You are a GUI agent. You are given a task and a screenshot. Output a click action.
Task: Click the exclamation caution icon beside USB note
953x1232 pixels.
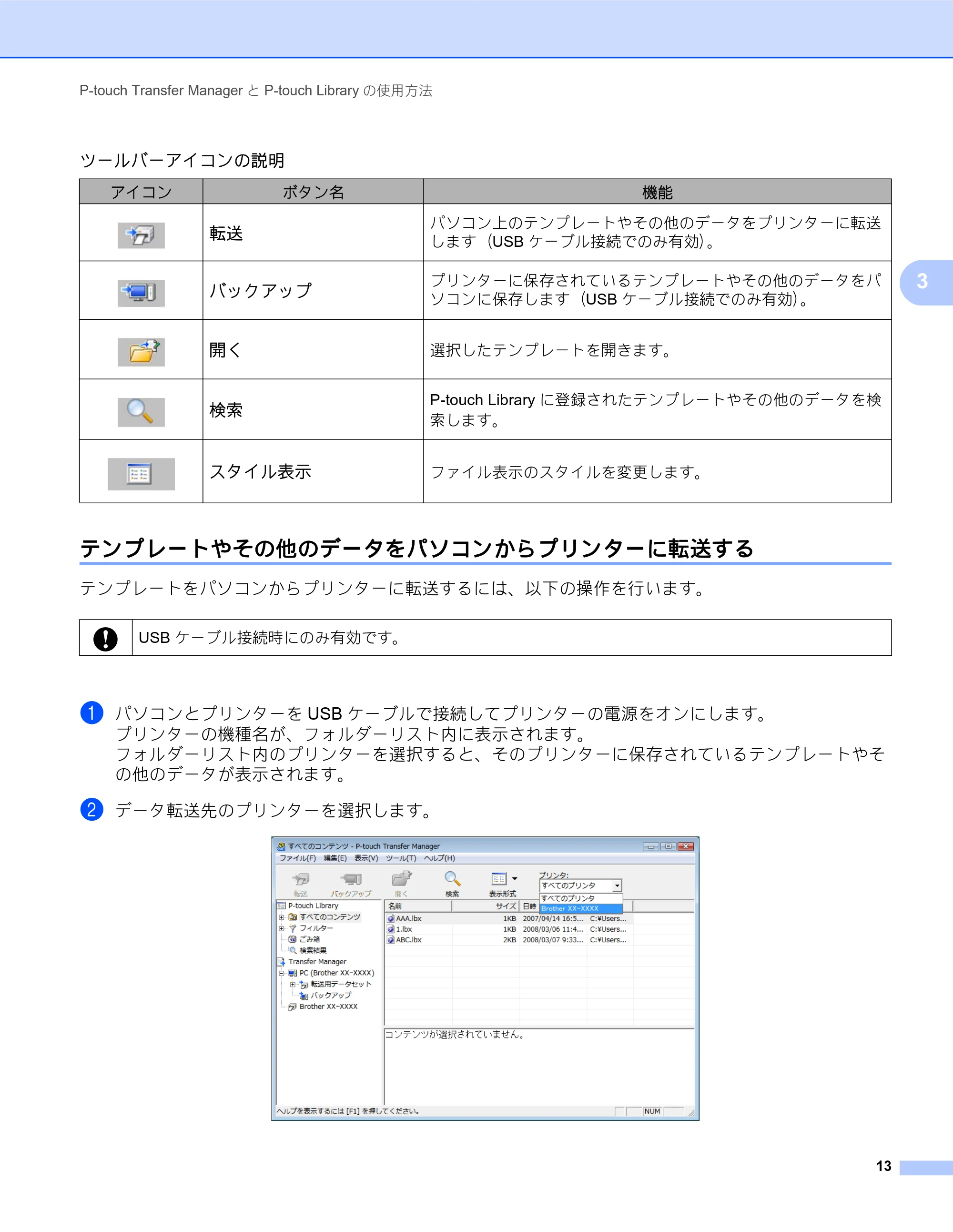coord(105,639)
